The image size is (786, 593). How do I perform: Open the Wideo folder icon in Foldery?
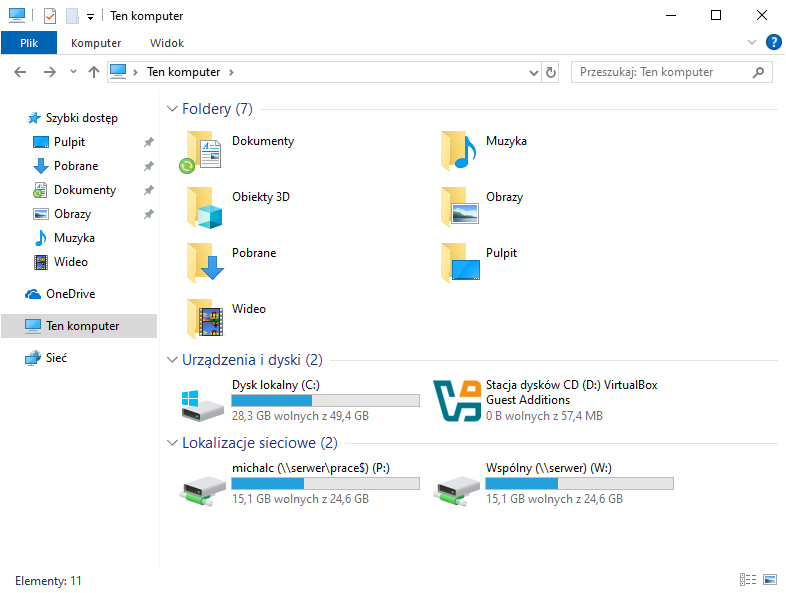(205, 319)
